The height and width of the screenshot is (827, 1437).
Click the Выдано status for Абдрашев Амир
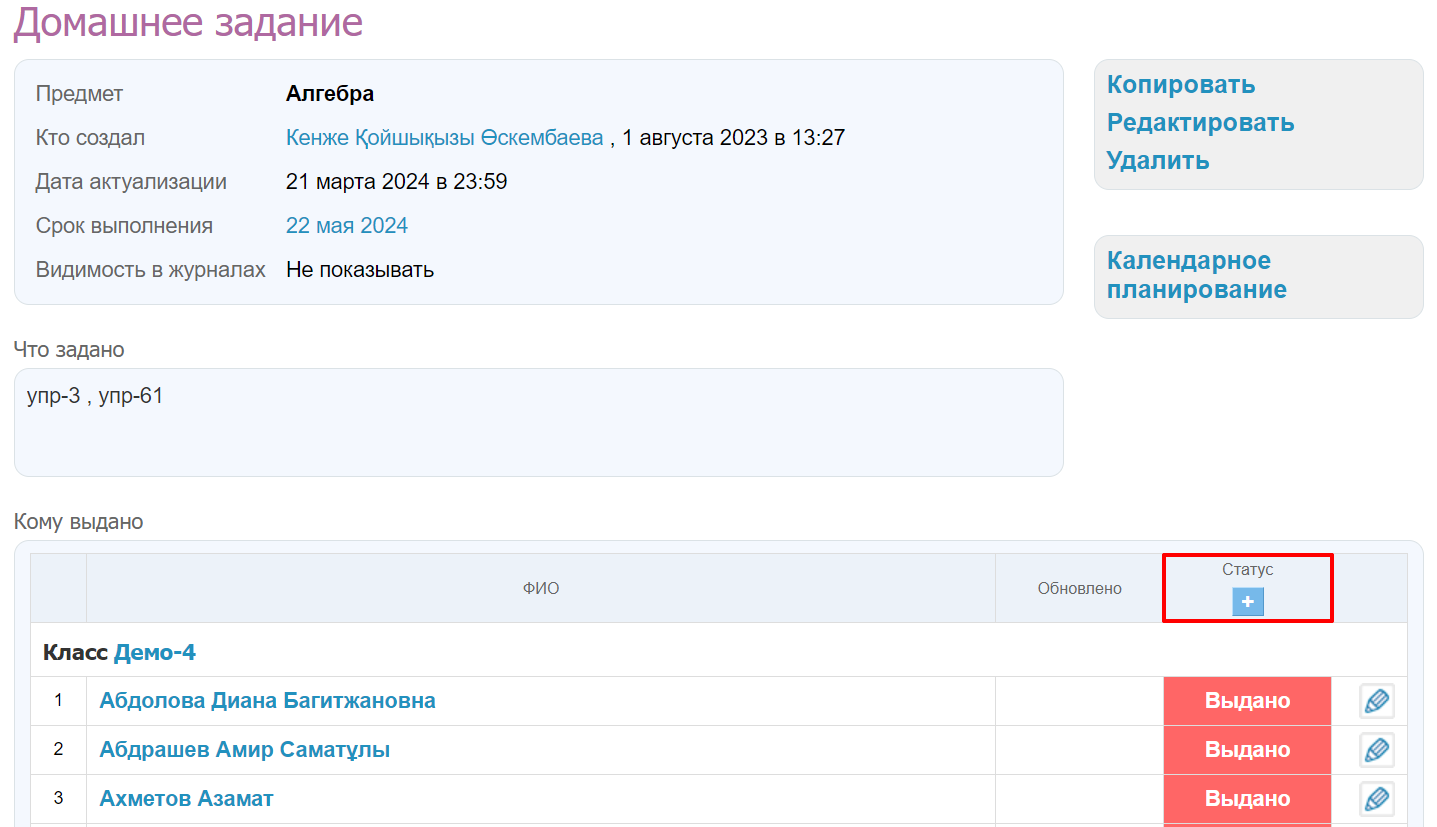pyautogui.click(x=1247, y=750)
